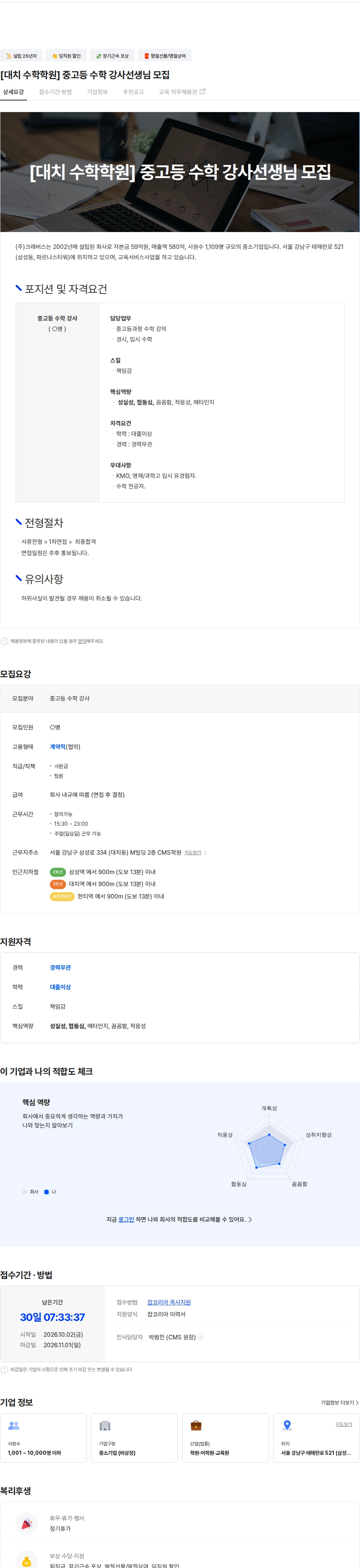Expand contact info beside 박범진 (CMS 원장)
Viewport: 360px width, 1568px height.
coord(201,1337)
